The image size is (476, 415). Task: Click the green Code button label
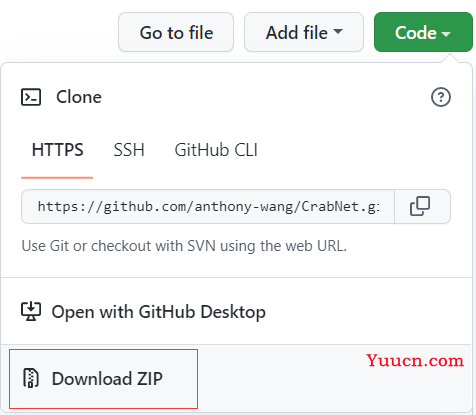415,33
